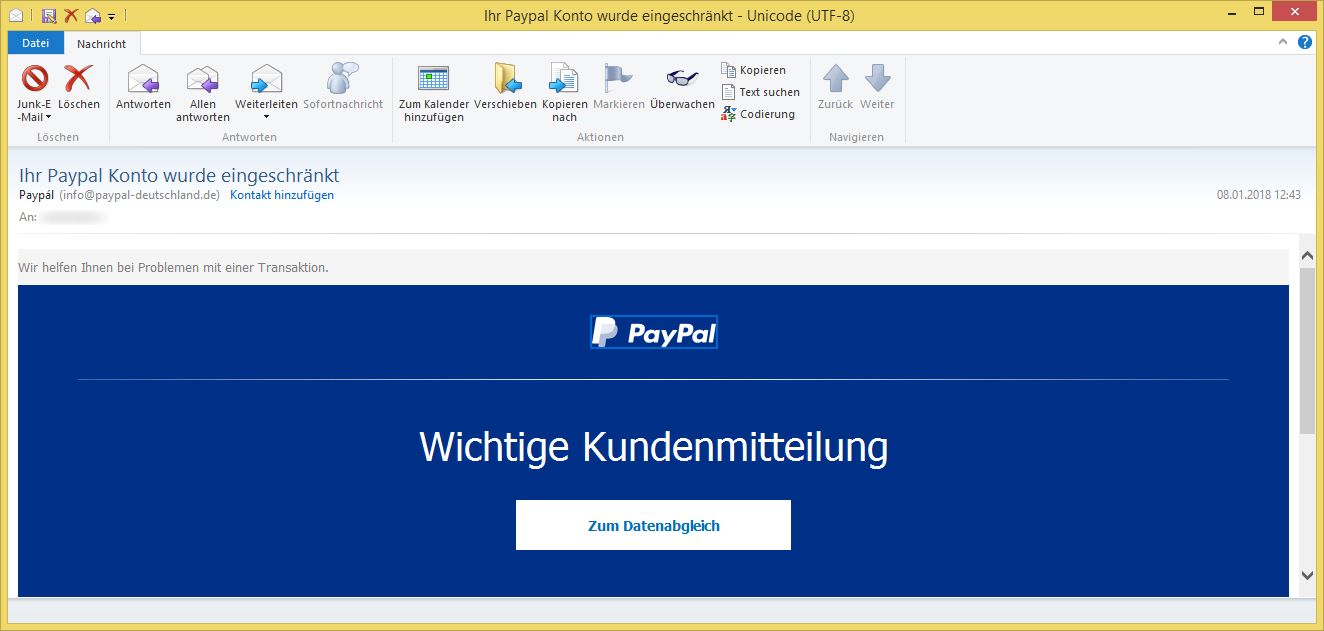The height and width of the screenshot is (631, 1324).
Task: Reply to all with Allen antworten
Action: pos(203,93)
